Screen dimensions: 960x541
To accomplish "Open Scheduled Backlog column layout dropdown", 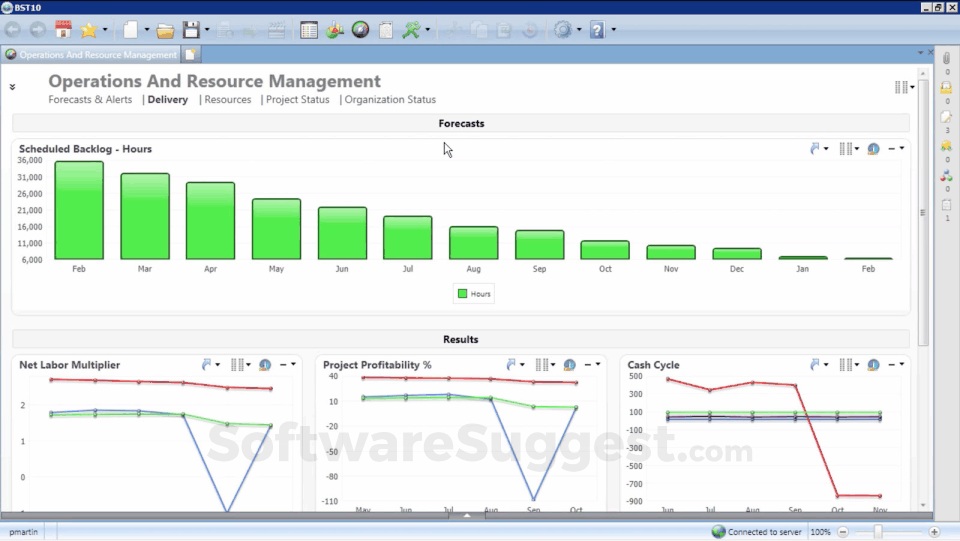I will pos(849,149).
